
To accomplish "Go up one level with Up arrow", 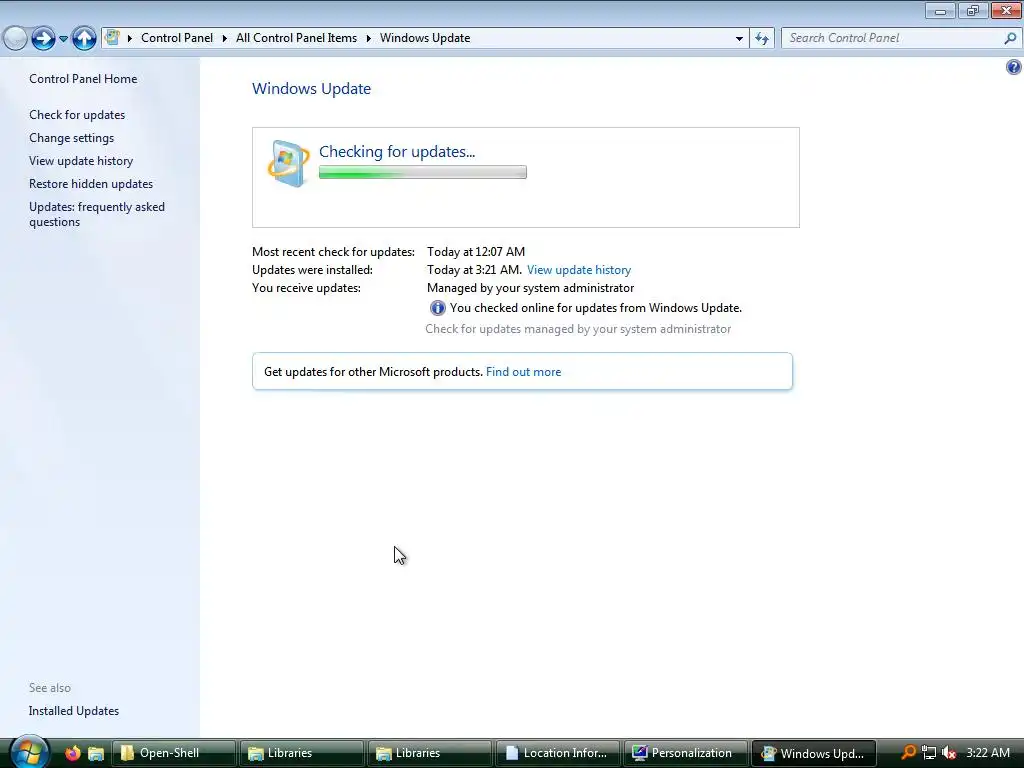I will (84, 38).
